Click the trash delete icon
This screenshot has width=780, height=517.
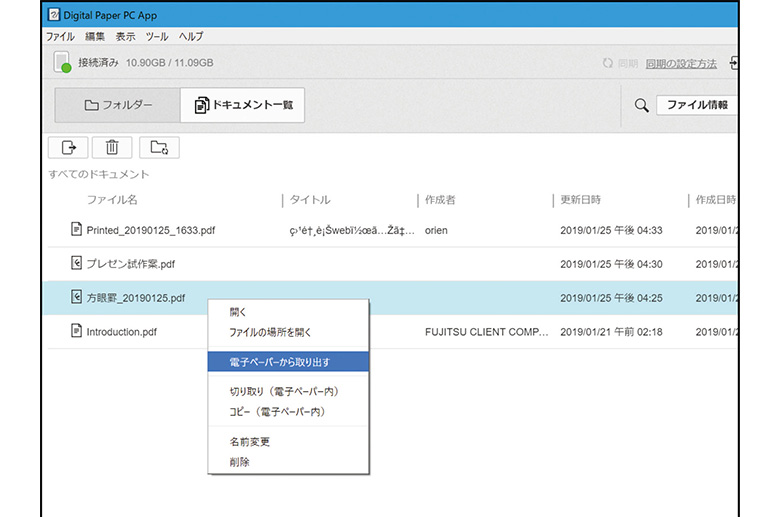[x=112, y=147]
